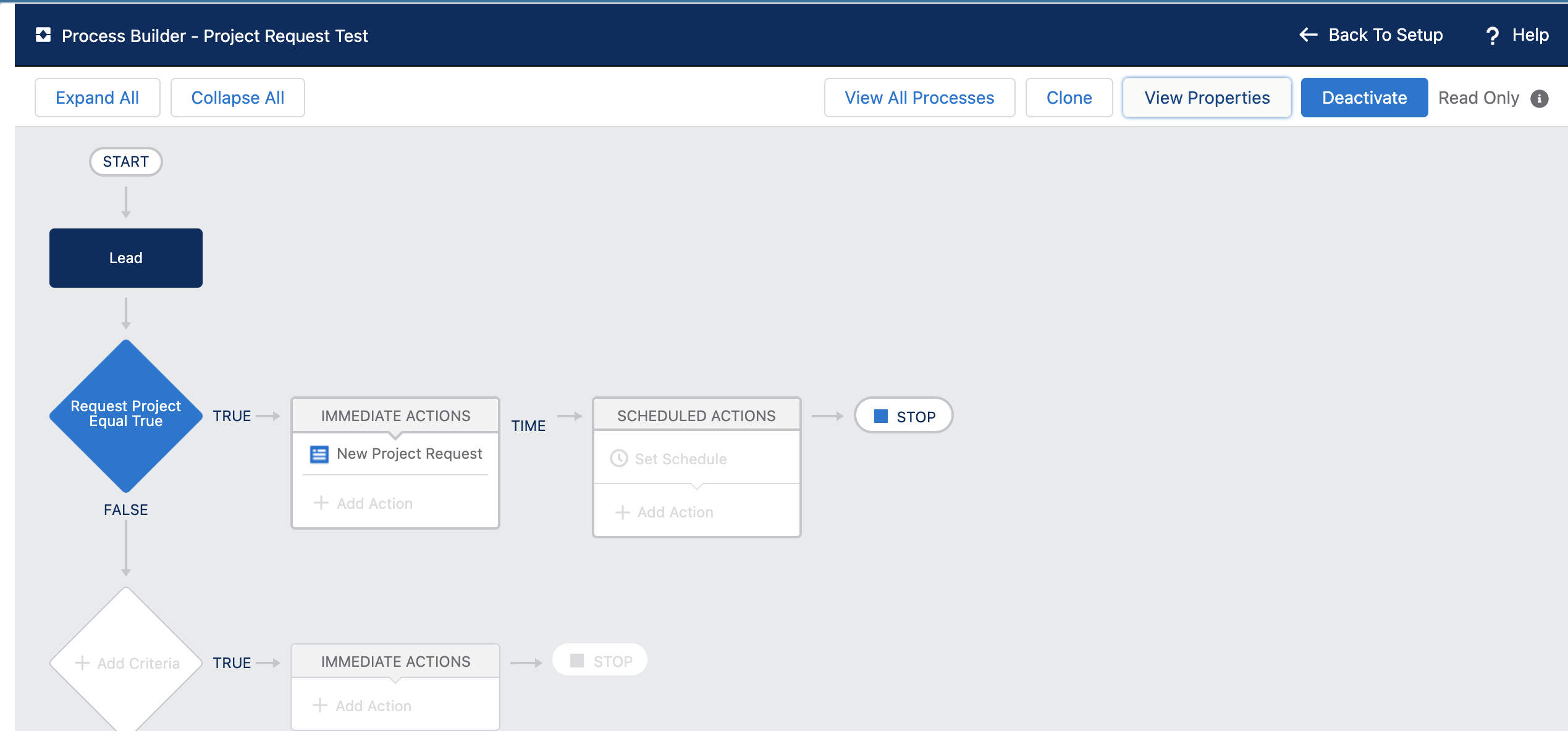Click the SCHEDULED ACTIONS header

(696, 416)
